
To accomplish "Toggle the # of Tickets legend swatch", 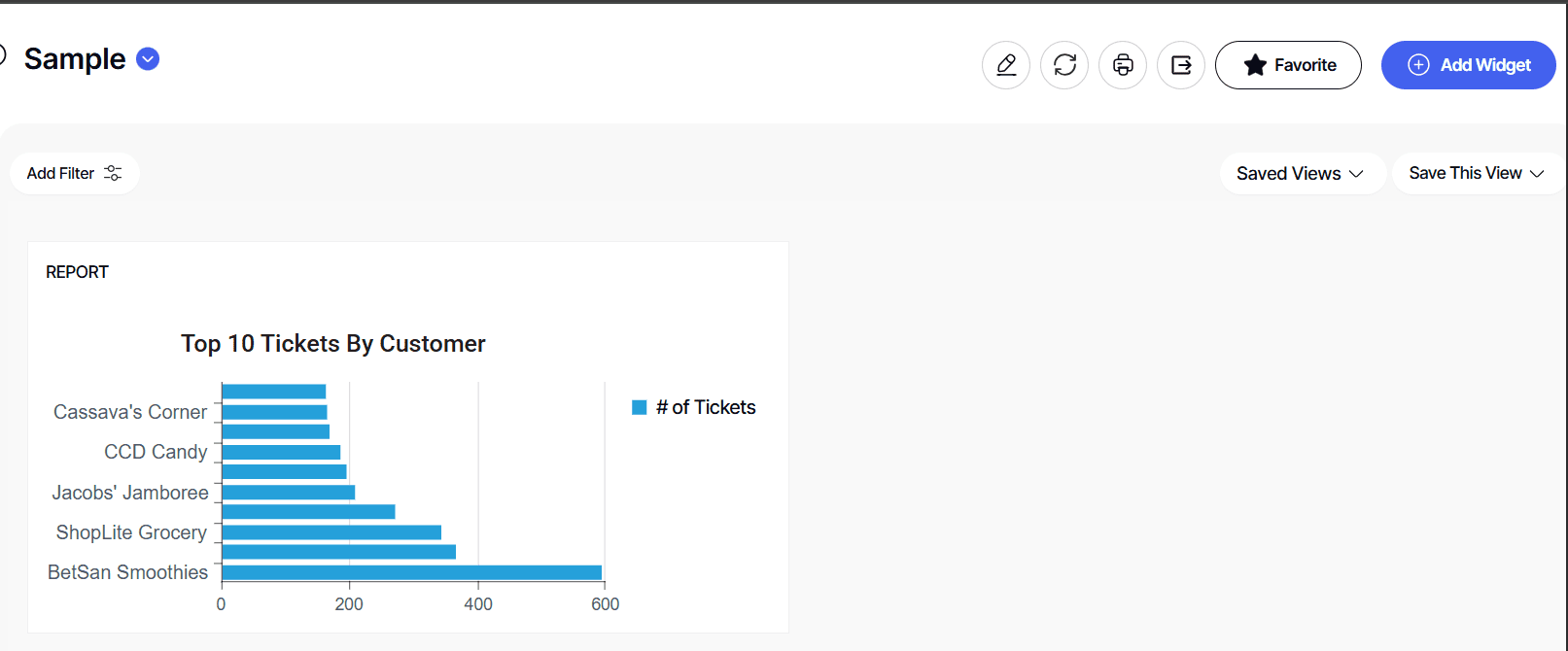I will pyautogui.click(x=640, y=407).
